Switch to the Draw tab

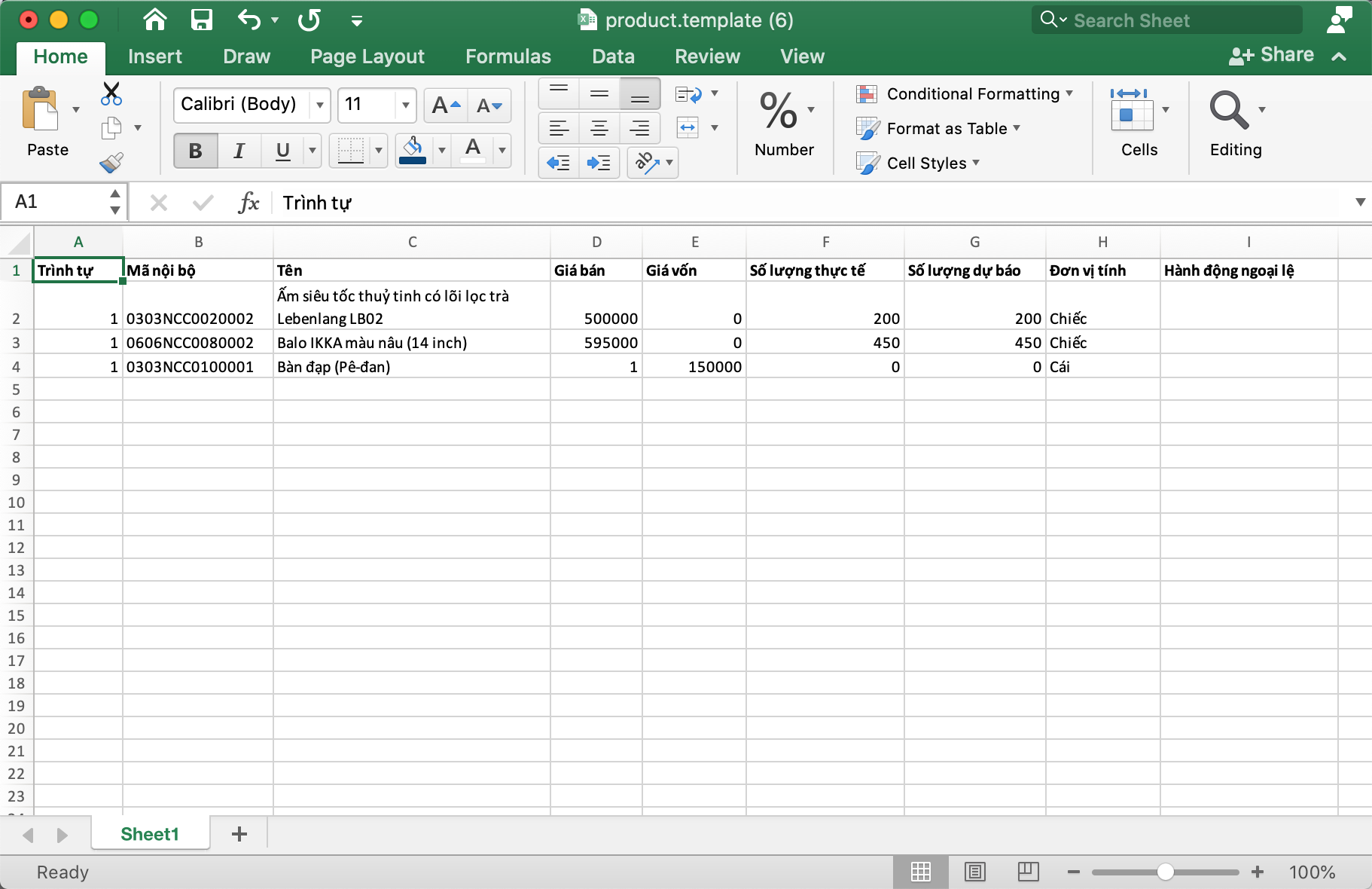(246, 57)
